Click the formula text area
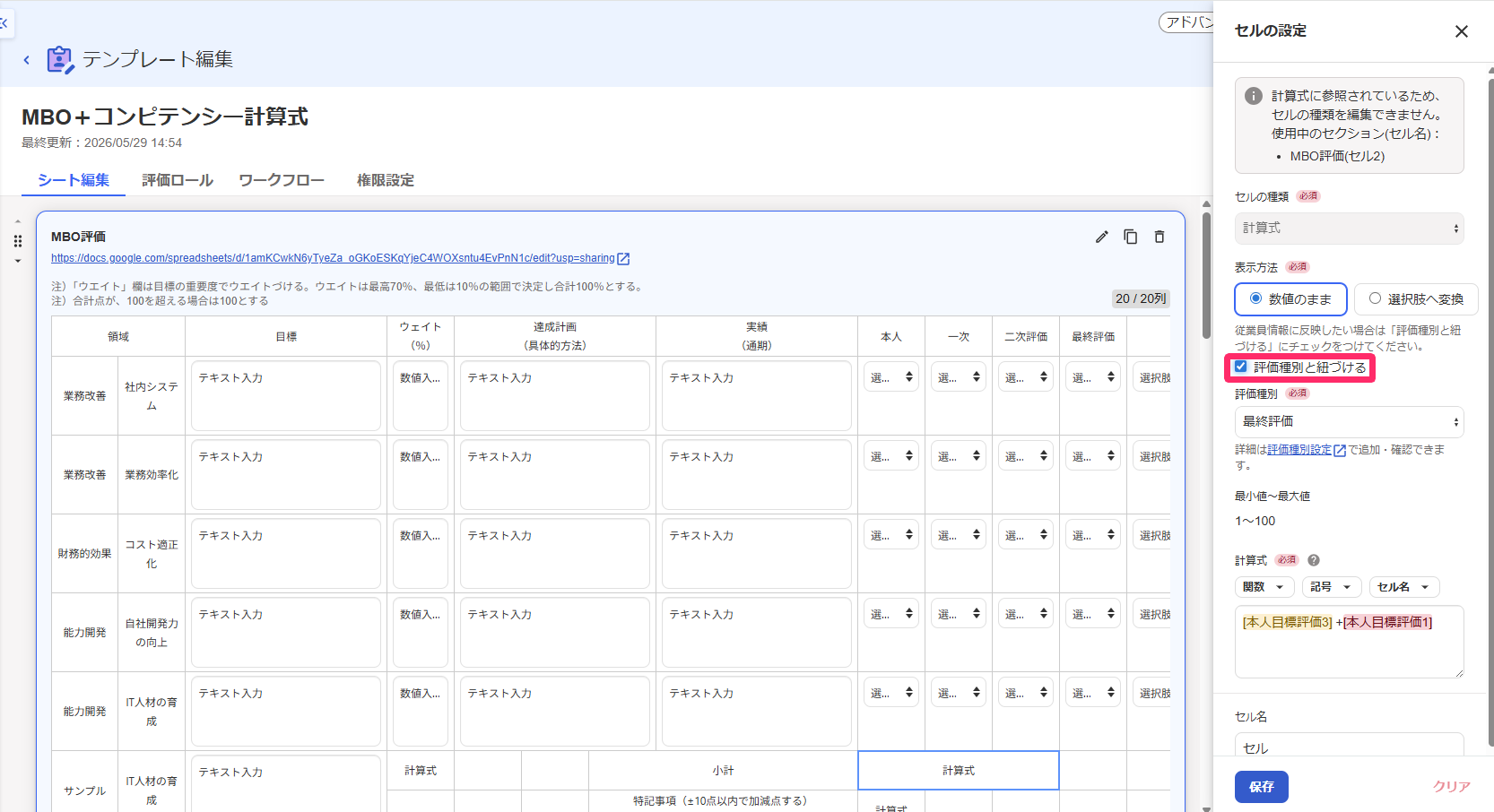The height and width of the screenshot is (812, 1494). [x=1349, y=642]
